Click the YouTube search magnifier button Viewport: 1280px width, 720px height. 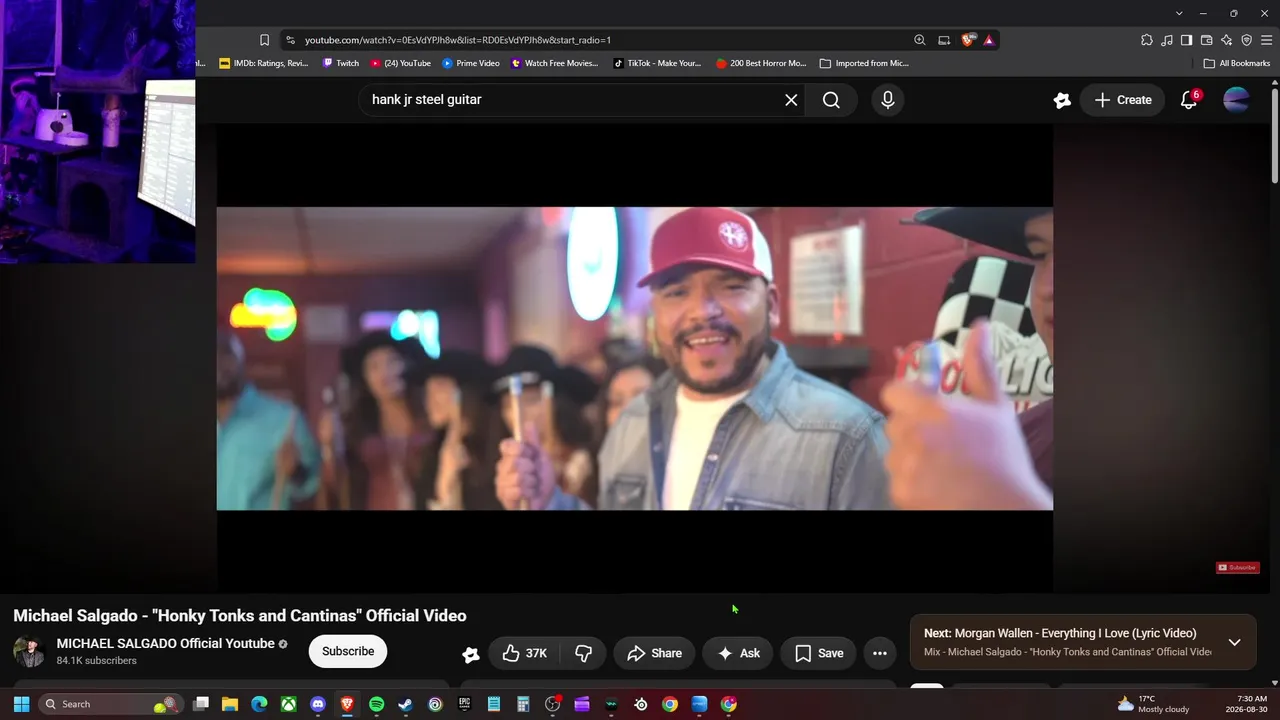(x=831, y=100)
